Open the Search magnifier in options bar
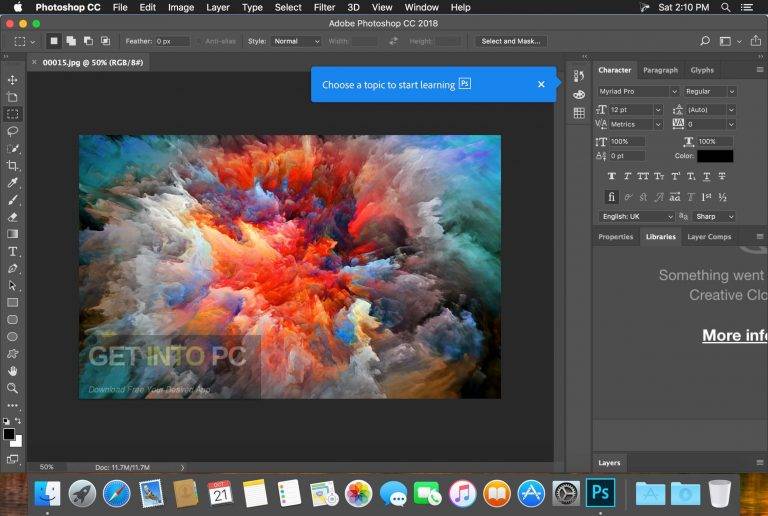Viewport: 768px width, 516px height. pyautogui.click(x=705, y=41)
